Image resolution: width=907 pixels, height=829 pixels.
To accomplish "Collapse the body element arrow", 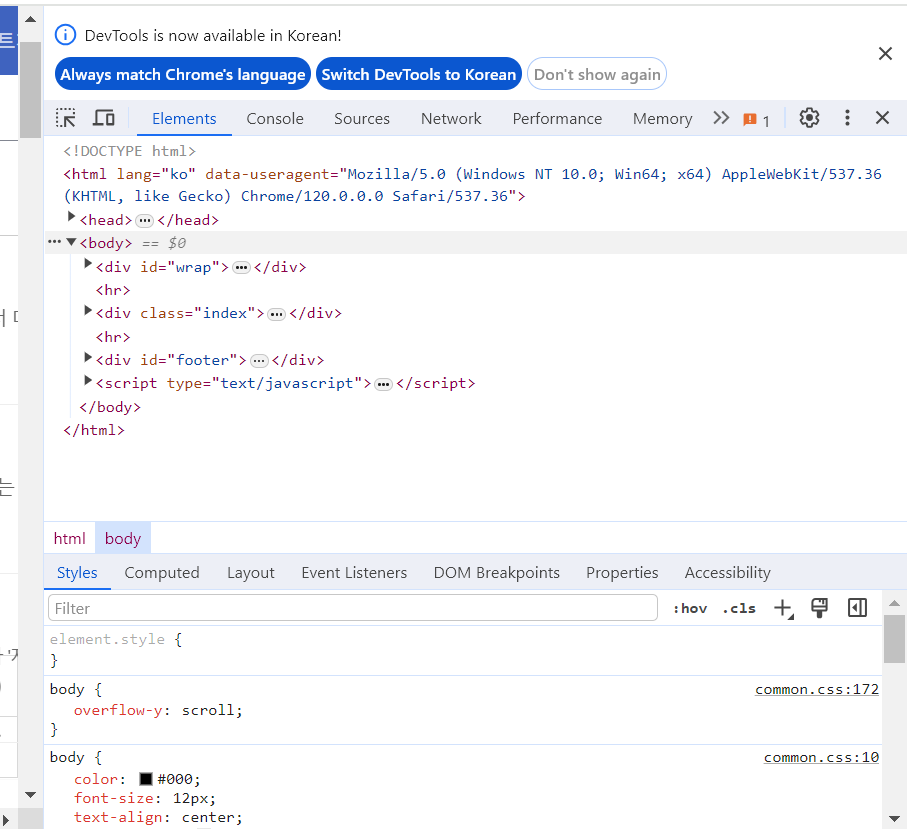I will click(71, 242).
